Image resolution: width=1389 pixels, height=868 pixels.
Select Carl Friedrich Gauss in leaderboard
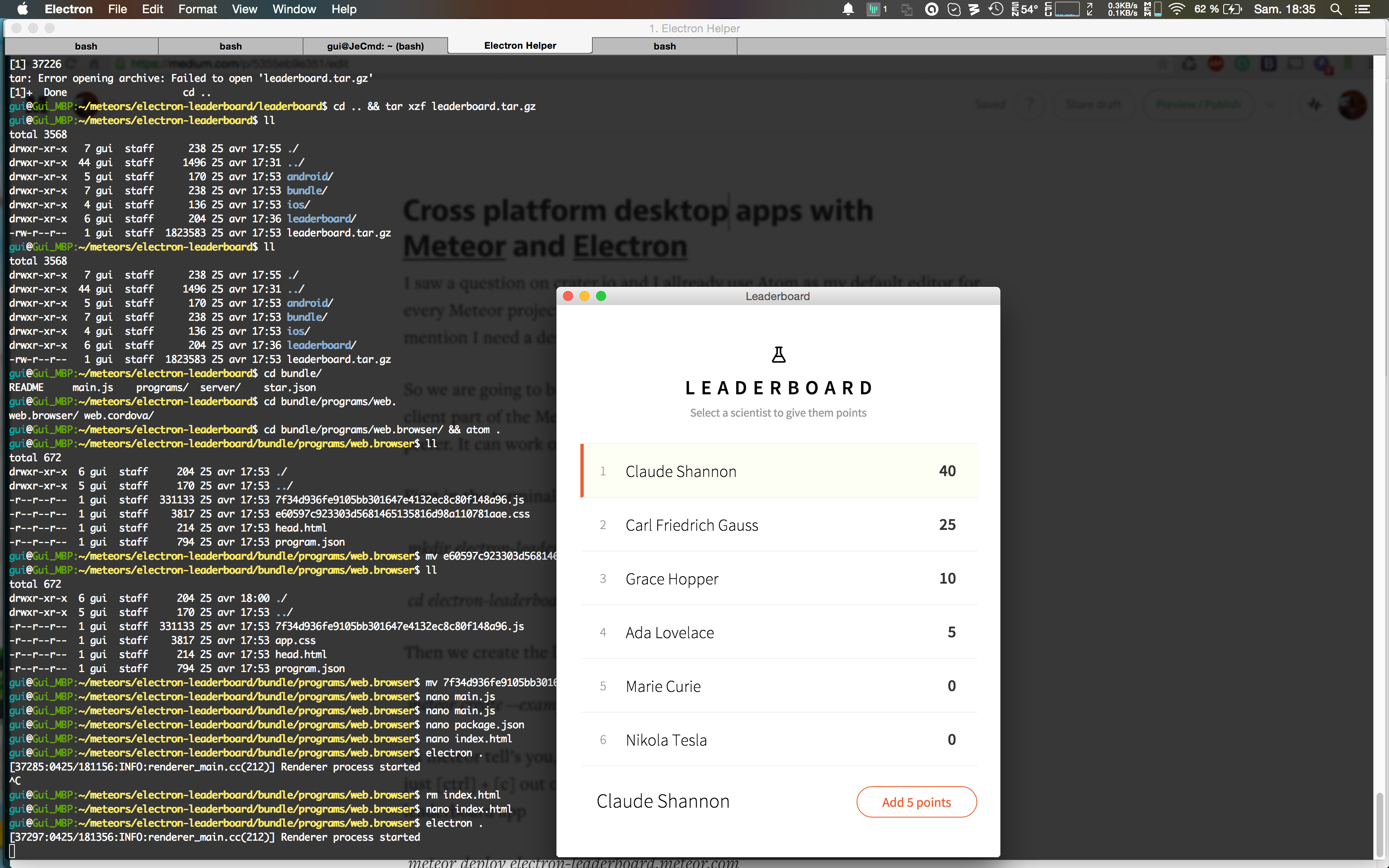tap(779, 525)
